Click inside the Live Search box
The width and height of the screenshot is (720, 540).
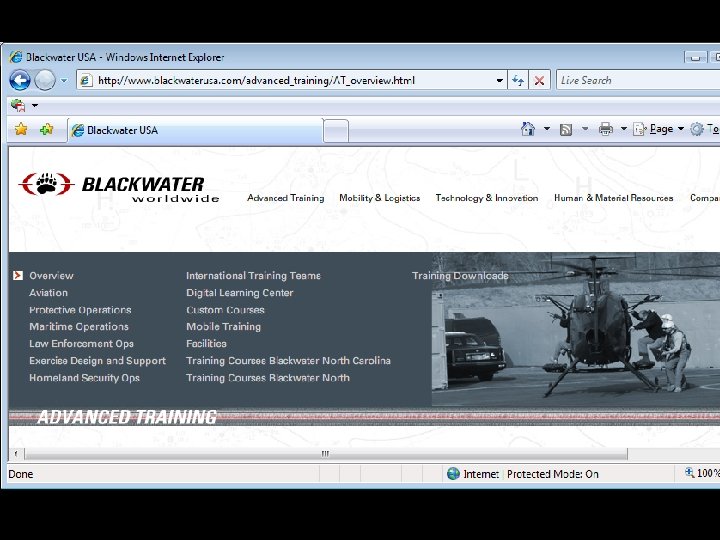pos(638,80)
